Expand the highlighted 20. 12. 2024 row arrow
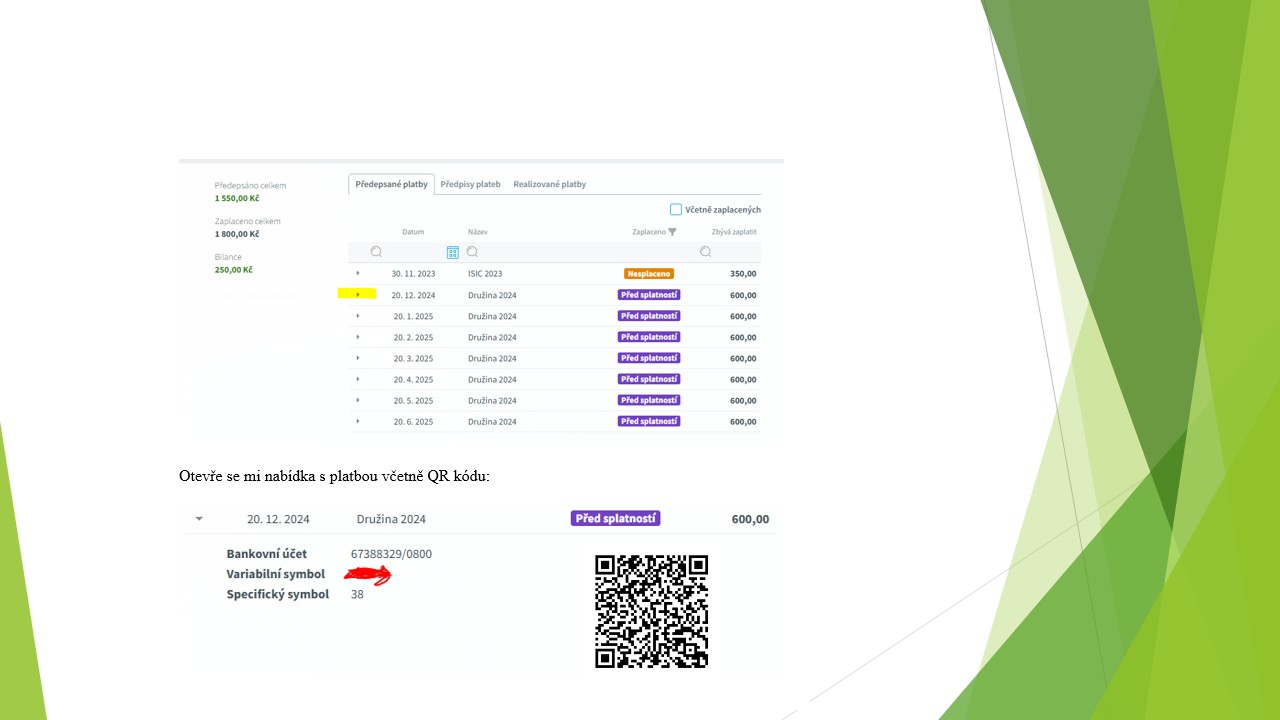1280x720 pixels. coord(358,294)
